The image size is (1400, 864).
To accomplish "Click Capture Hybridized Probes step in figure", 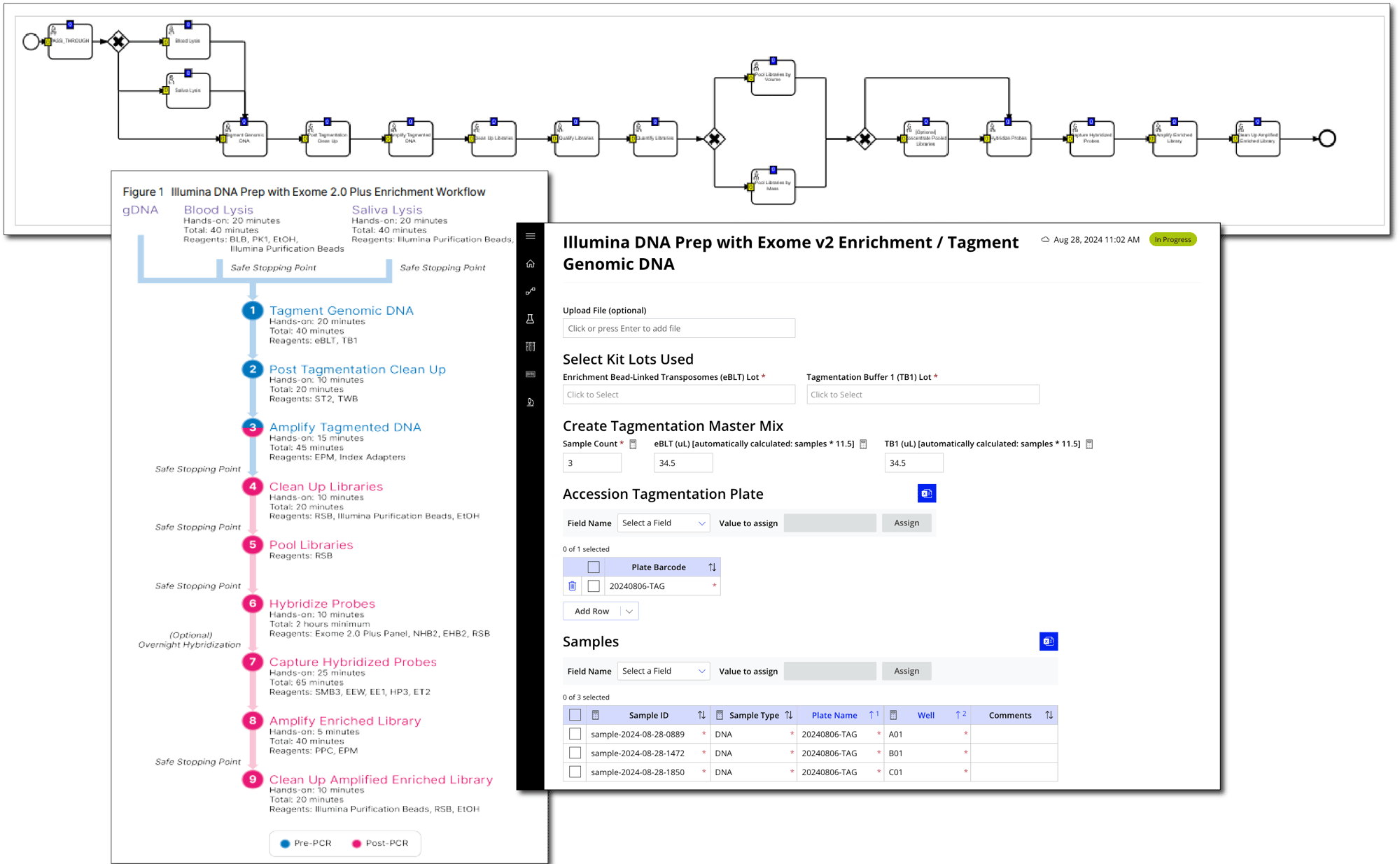I will pyautogui.click(x=353, y=662).
